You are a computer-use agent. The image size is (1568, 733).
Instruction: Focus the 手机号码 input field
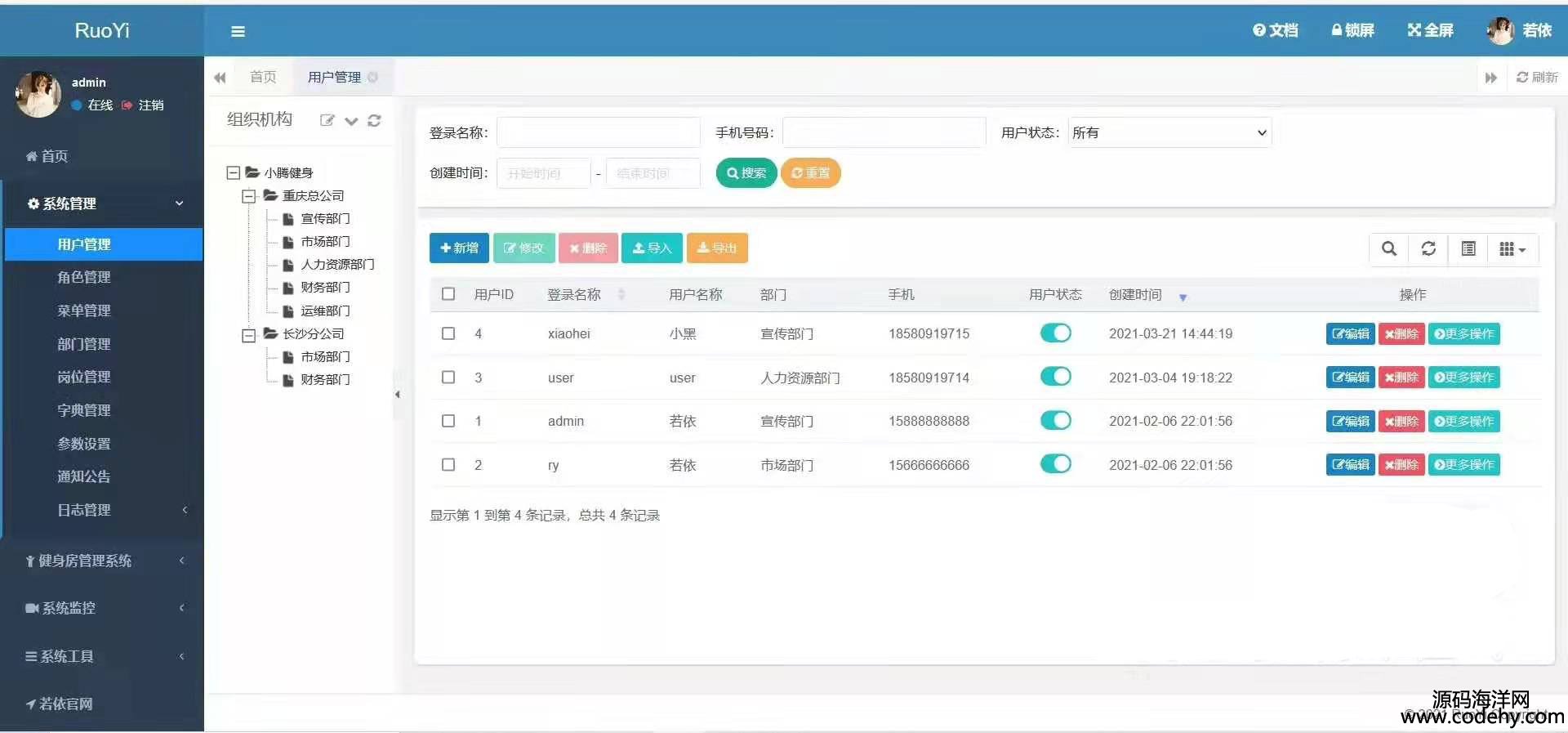(x=884, y=132)
